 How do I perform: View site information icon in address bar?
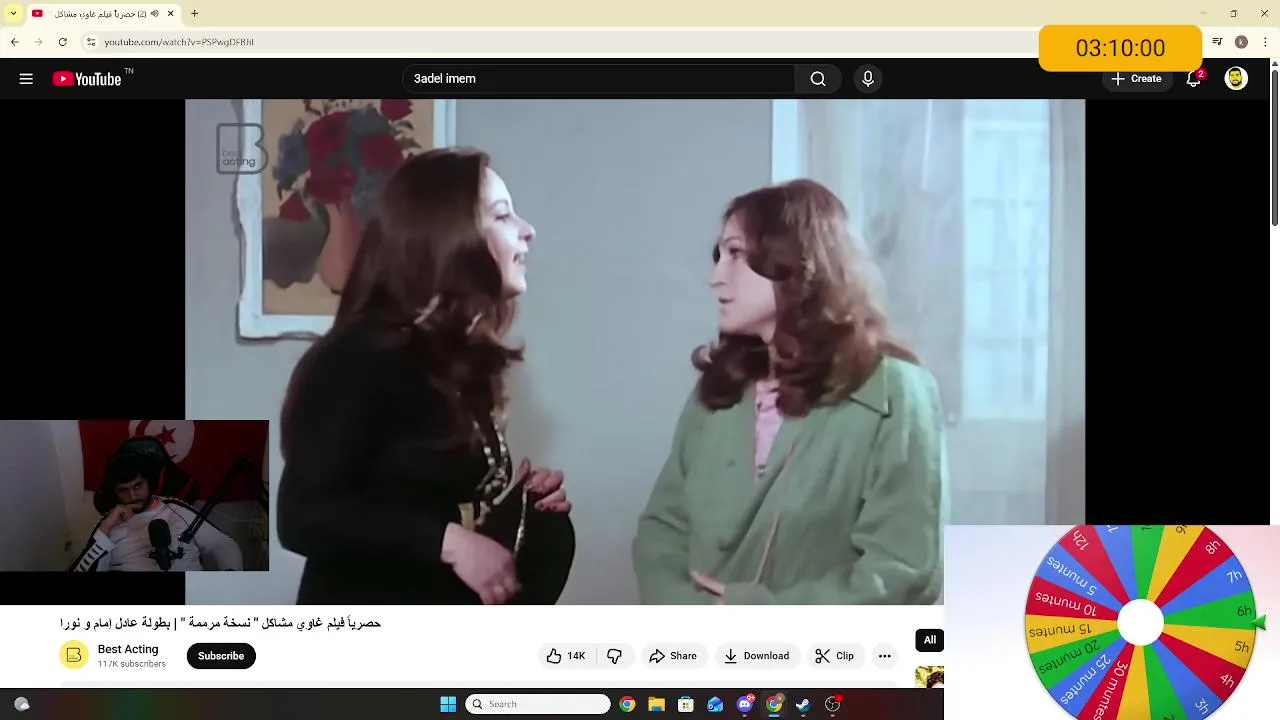(x=90, y=42)
